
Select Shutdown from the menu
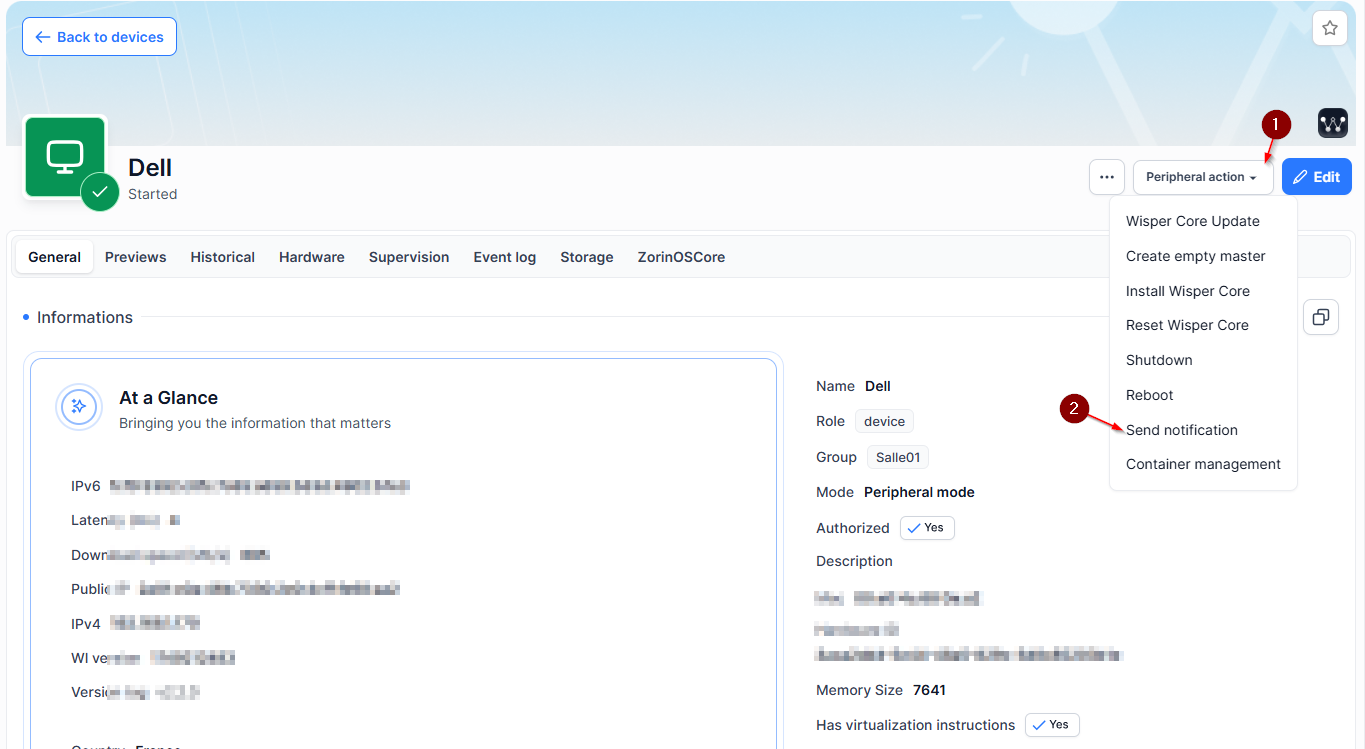(1159, 360)
